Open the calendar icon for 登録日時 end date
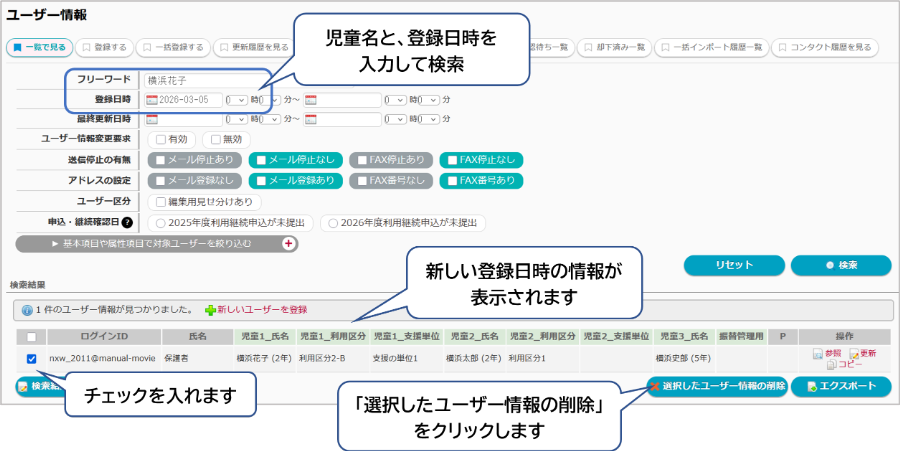The height and width of the screenshot is (451, 900). 311,100
